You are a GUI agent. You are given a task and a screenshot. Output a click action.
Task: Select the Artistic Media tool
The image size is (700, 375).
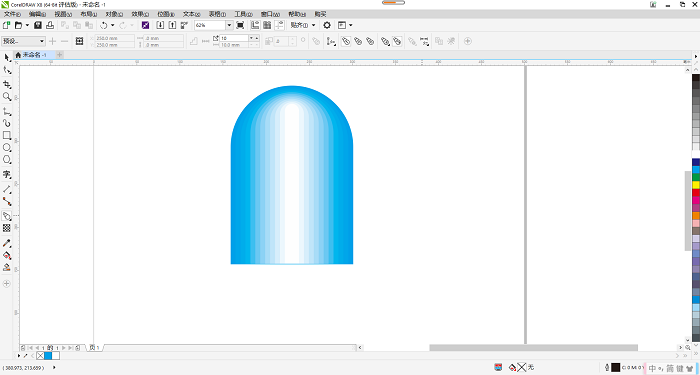[7, 123]
